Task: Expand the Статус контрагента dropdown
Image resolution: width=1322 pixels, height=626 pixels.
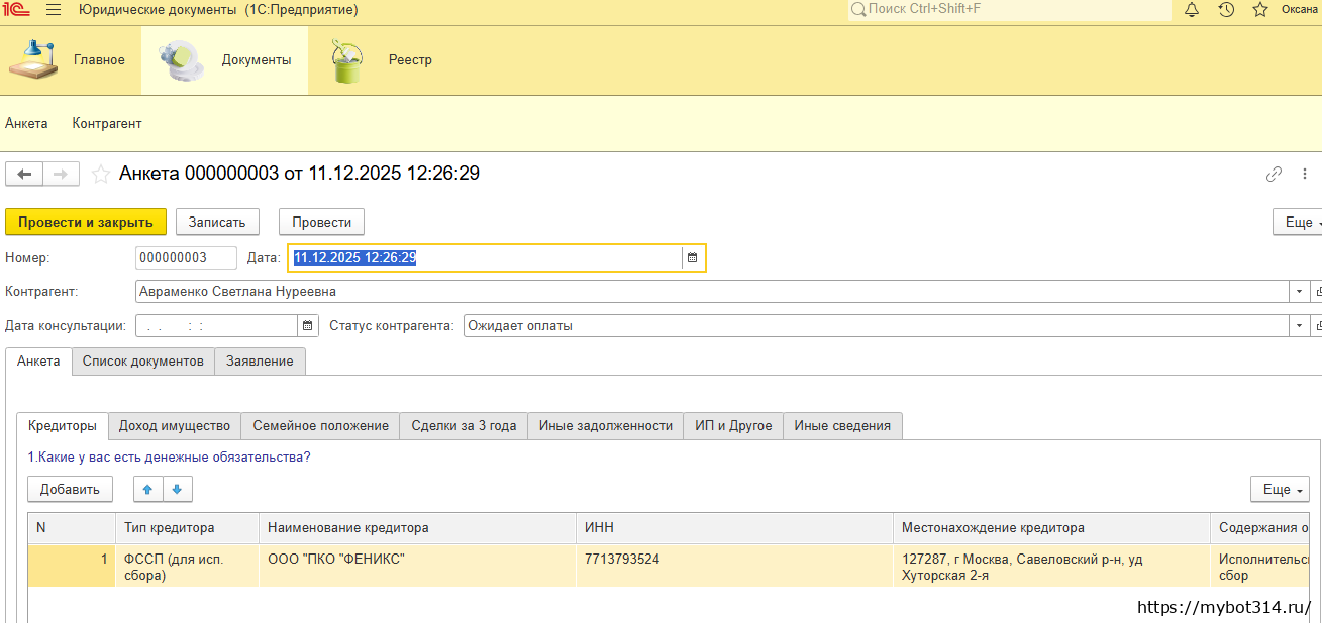Action: 1299,326
